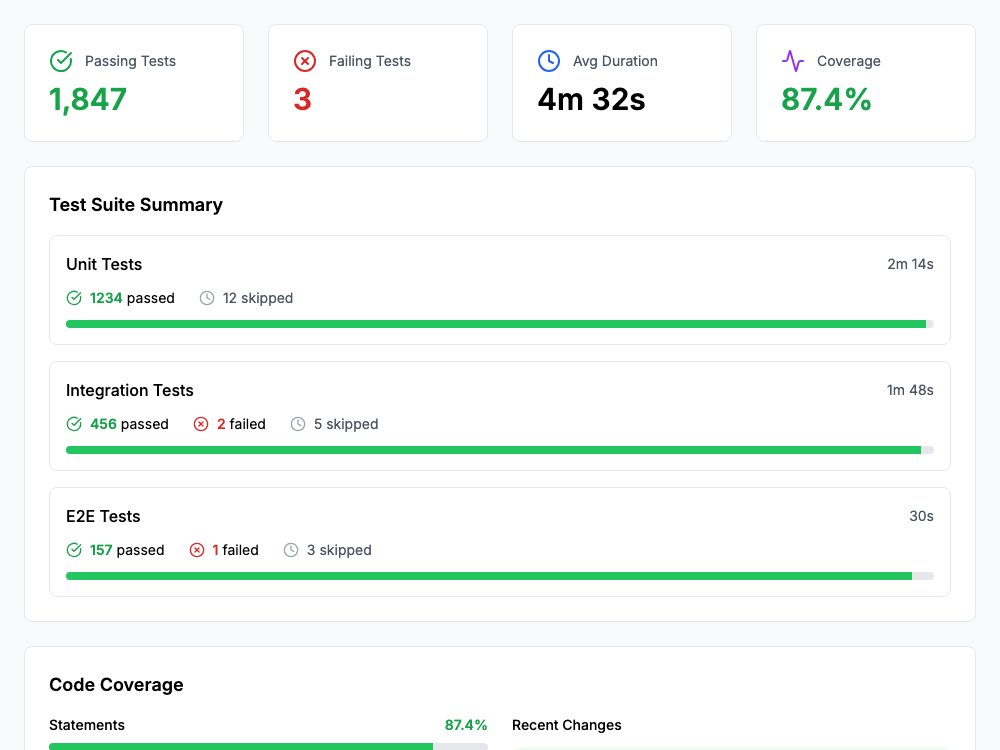Click the 1234 passed text
1000x750 pixels.
click(132, 298)
